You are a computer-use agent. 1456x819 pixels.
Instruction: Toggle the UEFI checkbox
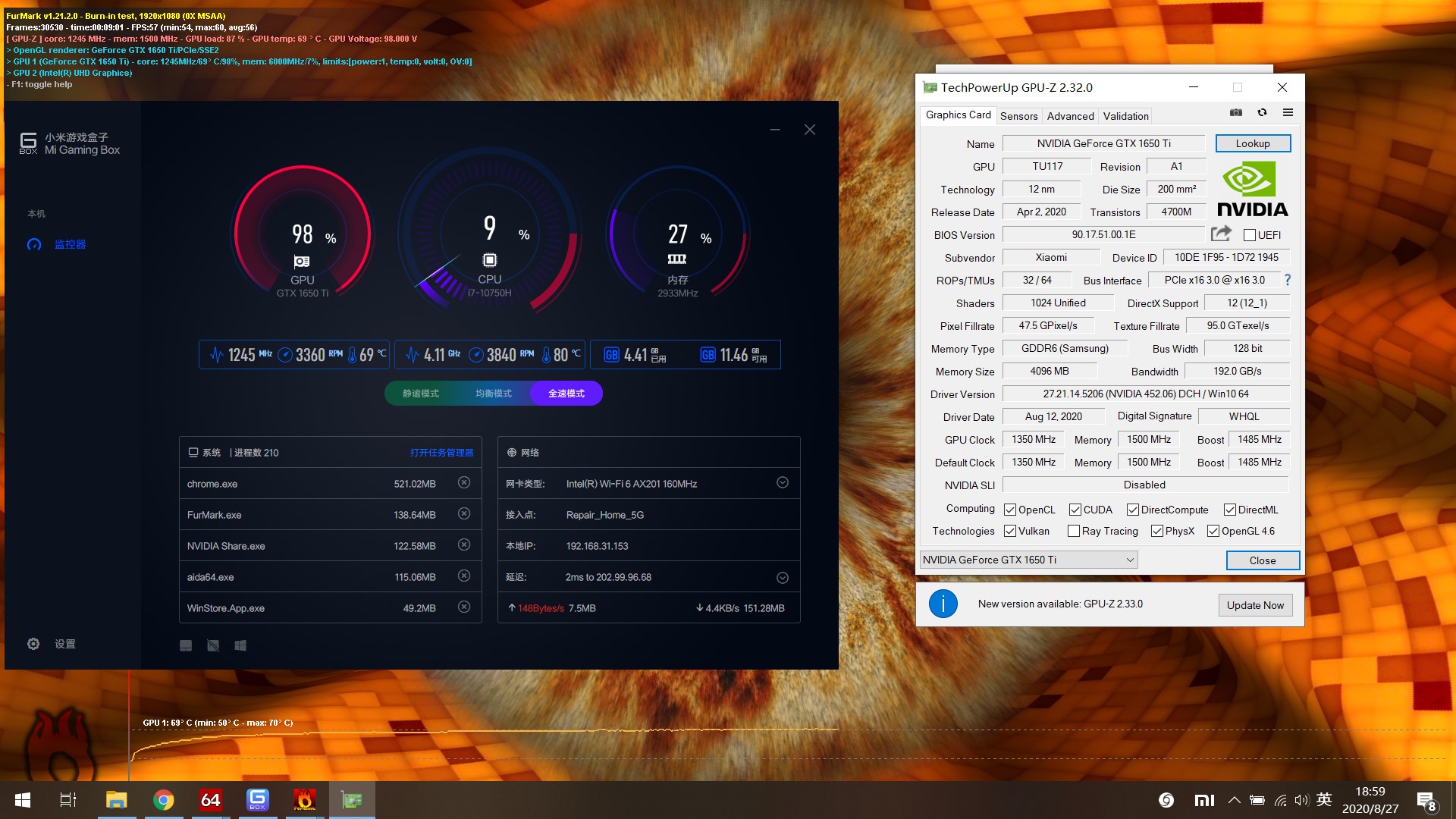[1250, 235]
